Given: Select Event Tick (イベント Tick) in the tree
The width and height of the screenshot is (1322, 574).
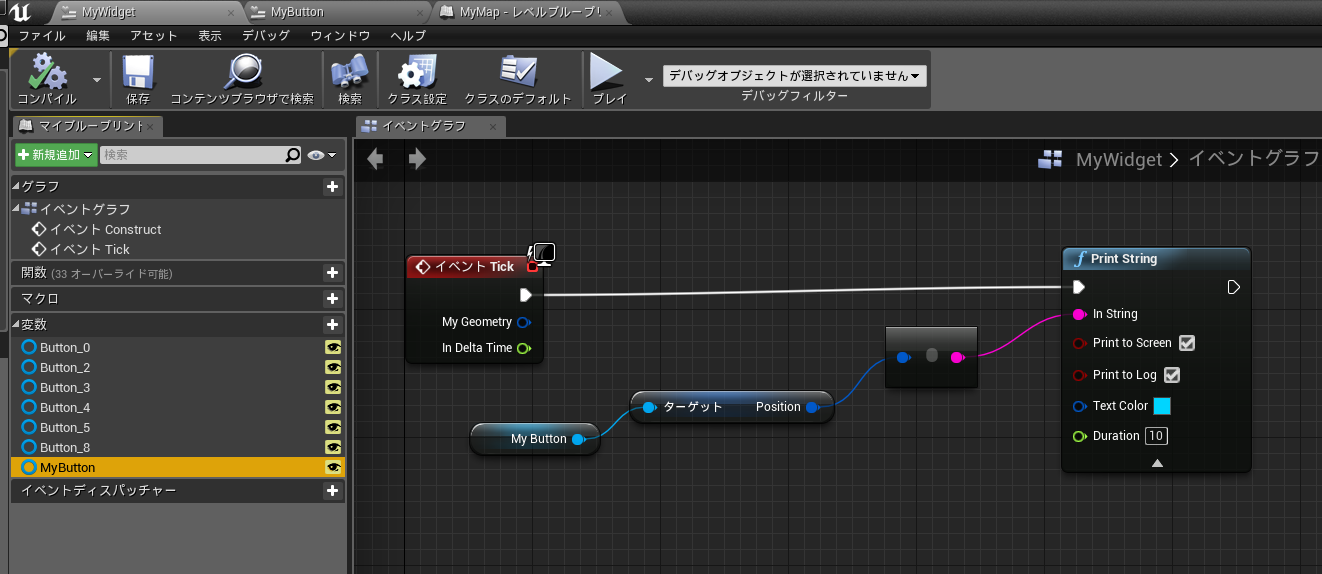Looking at the screenshot, I should click(90, 249).
